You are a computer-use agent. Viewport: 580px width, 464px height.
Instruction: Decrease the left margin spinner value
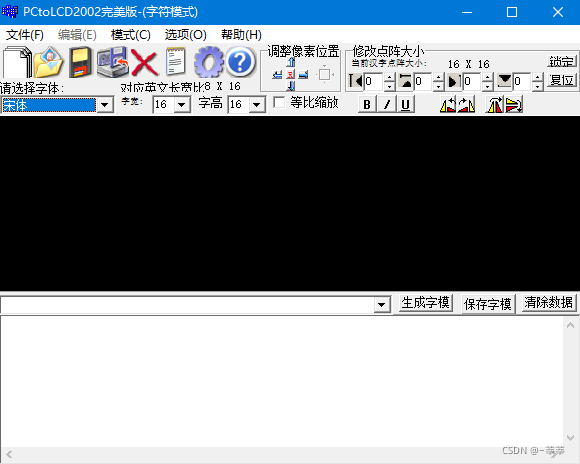pyautogui.click(x=389, y=86)
